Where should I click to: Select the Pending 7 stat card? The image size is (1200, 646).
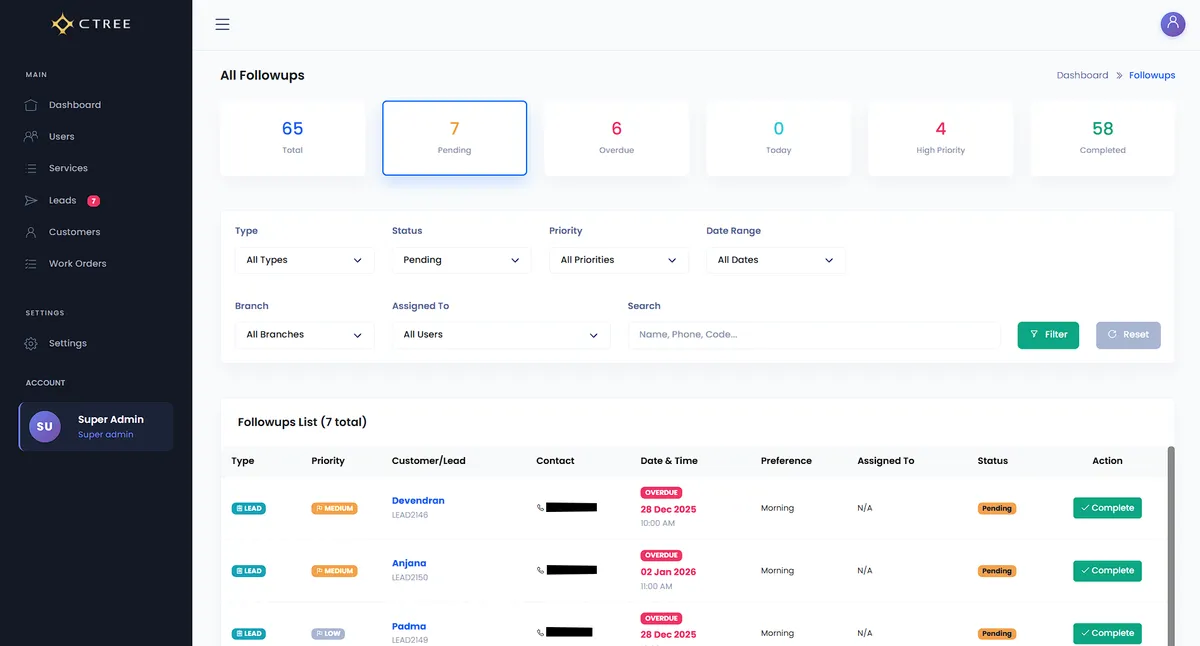[x=455, y=138]
